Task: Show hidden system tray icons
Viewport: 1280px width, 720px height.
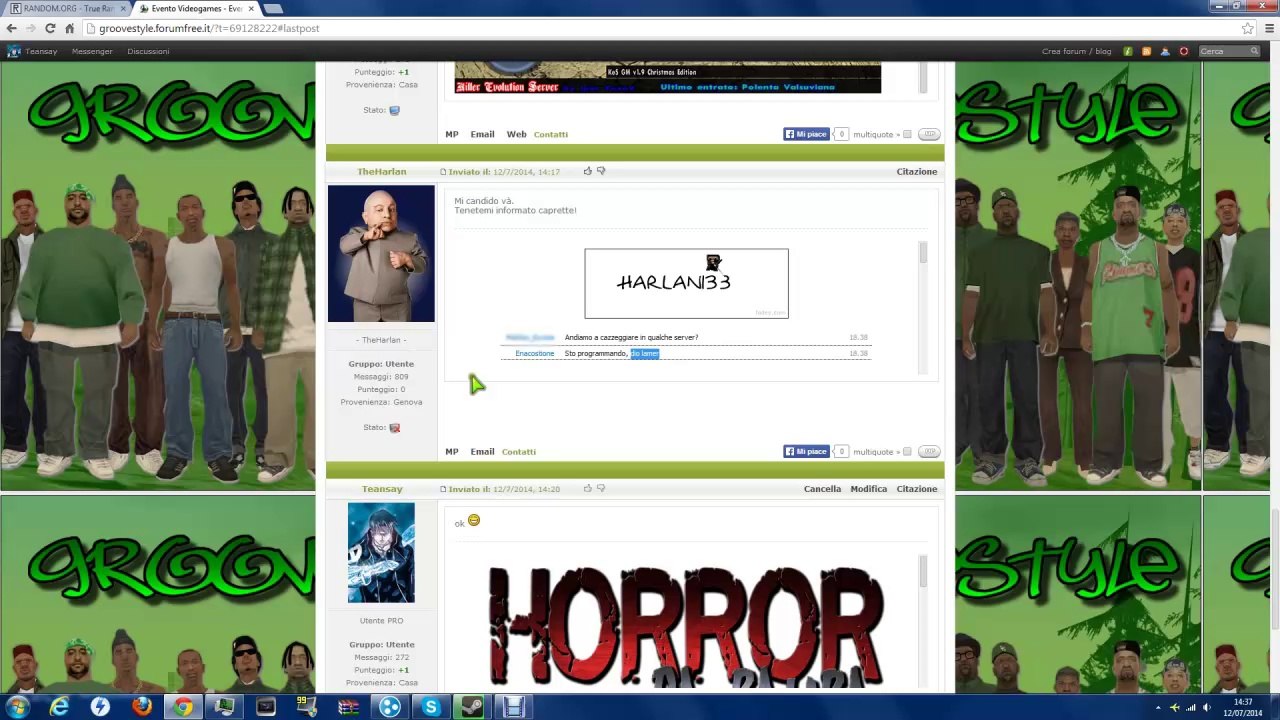Action: click(1159, 708)
